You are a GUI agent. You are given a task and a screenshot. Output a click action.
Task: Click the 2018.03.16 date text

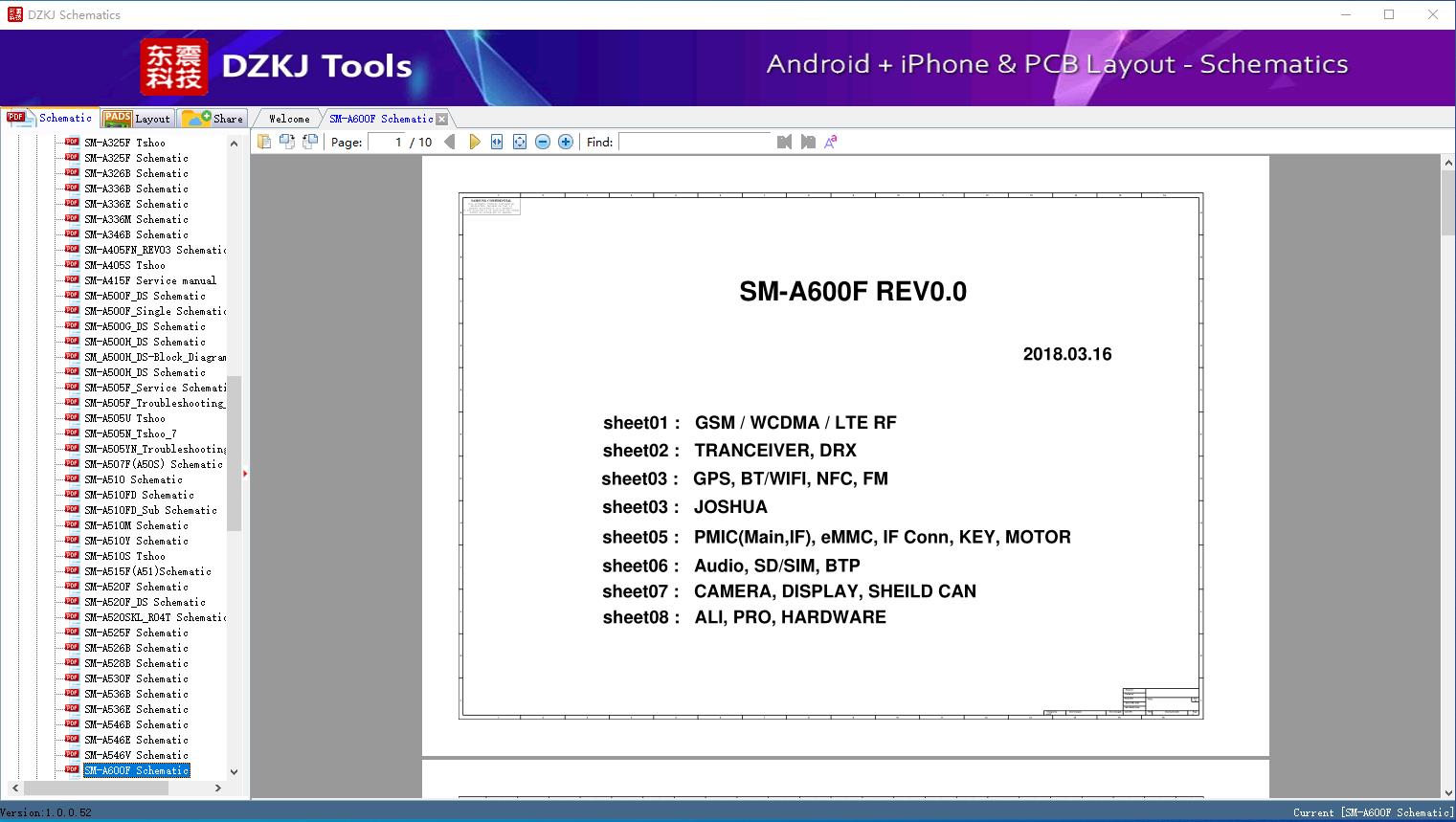pyautogui.click(x=1067, y=354)
